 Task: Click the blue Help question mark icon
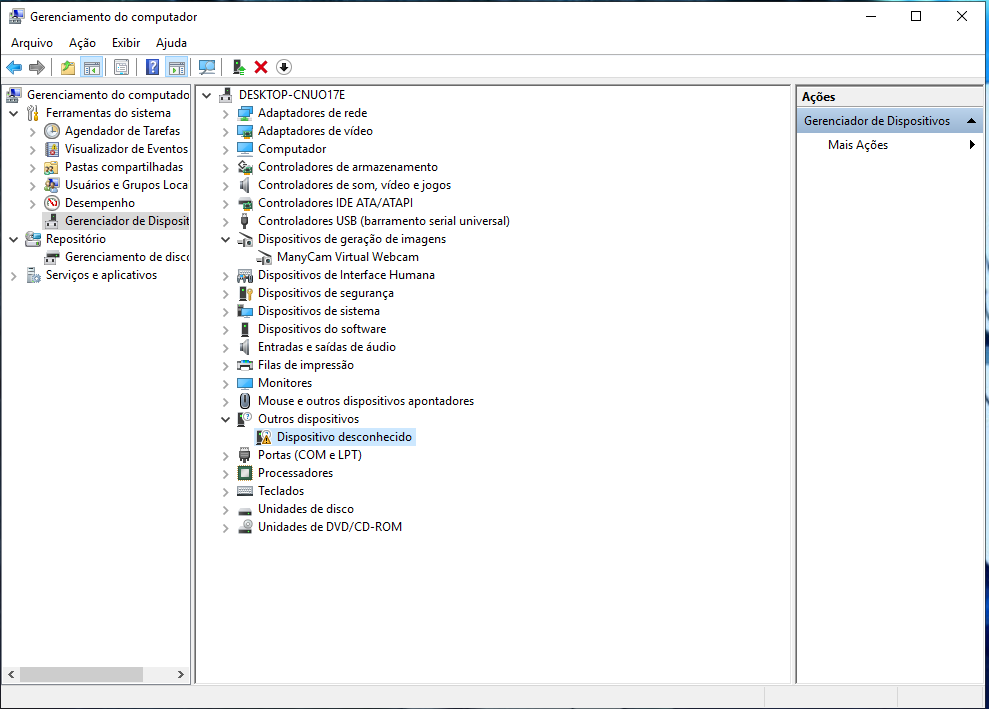152,67
